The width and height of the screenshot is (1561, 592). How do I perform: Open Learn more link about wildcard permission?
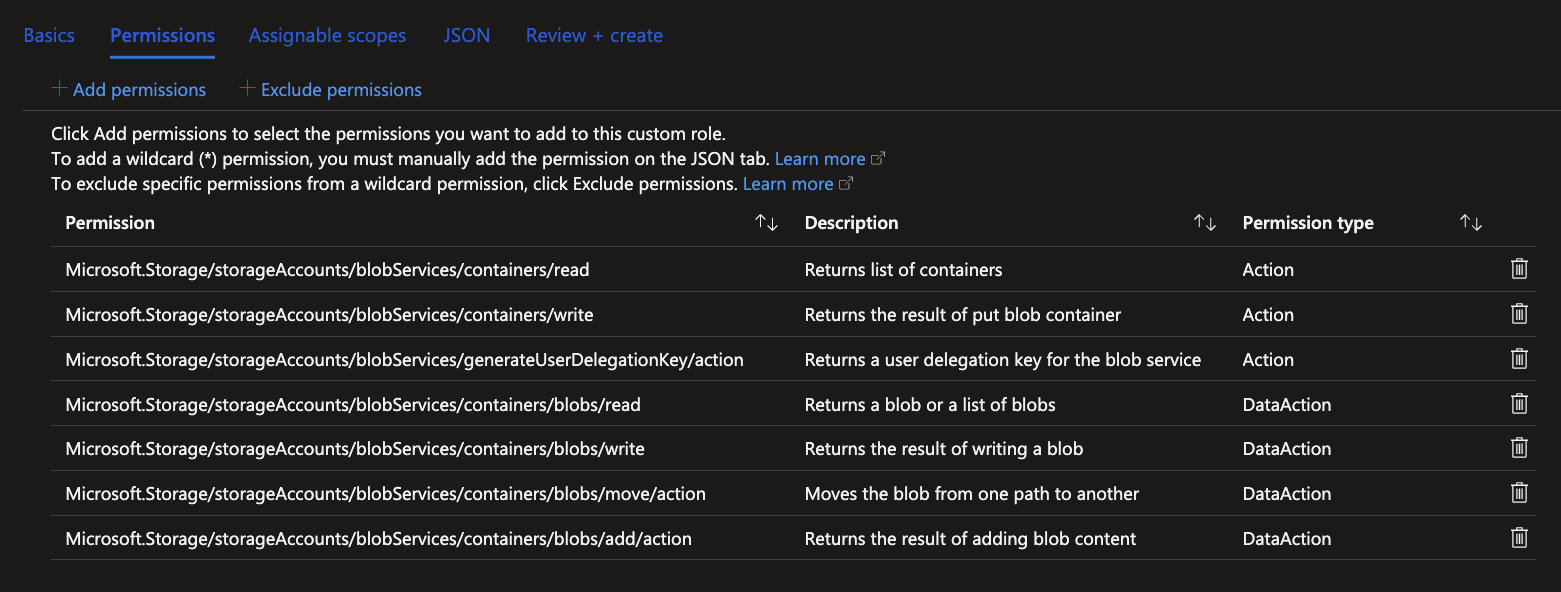pos(820,159)
